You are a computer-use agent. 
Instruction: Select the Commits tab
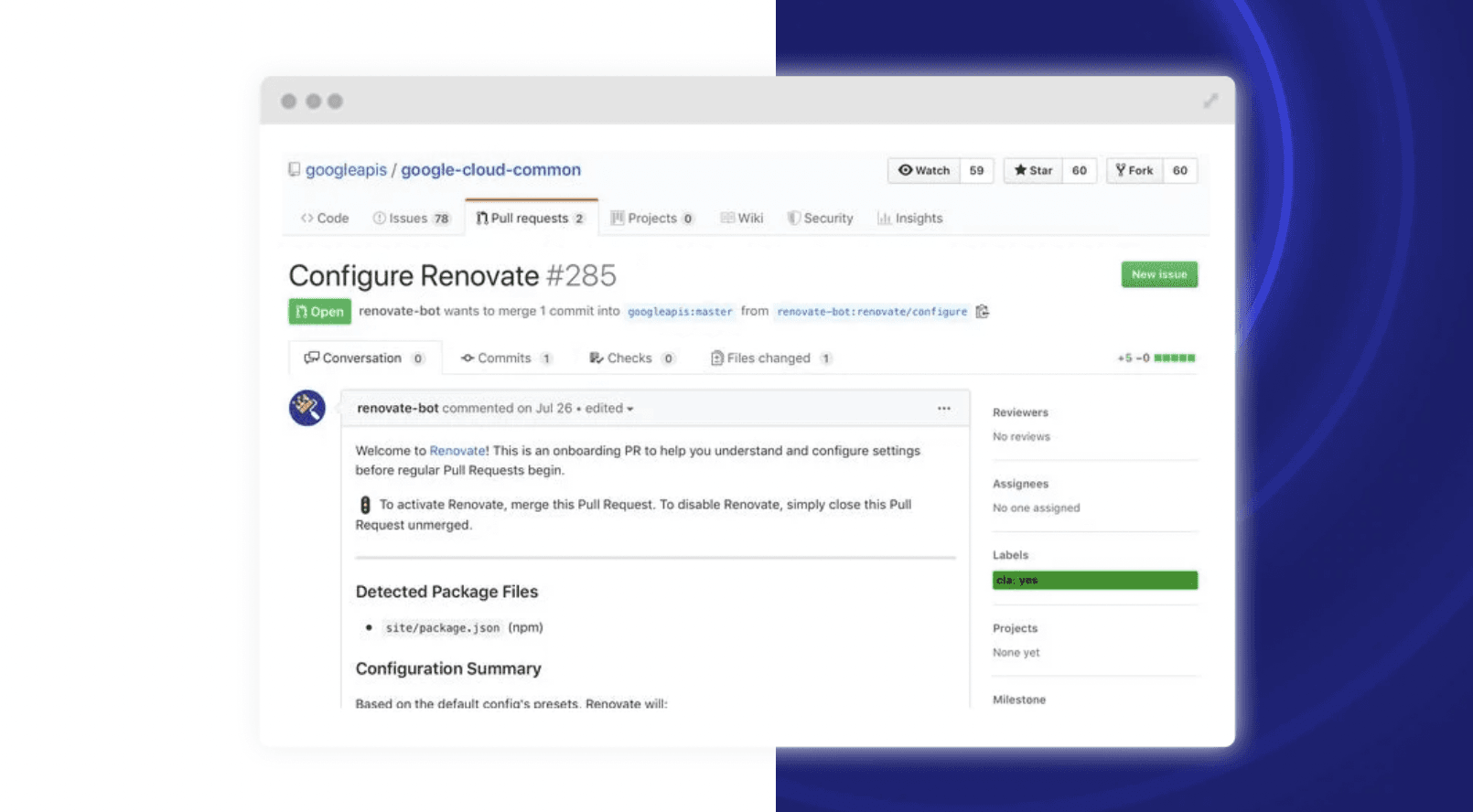click(505, 358)
